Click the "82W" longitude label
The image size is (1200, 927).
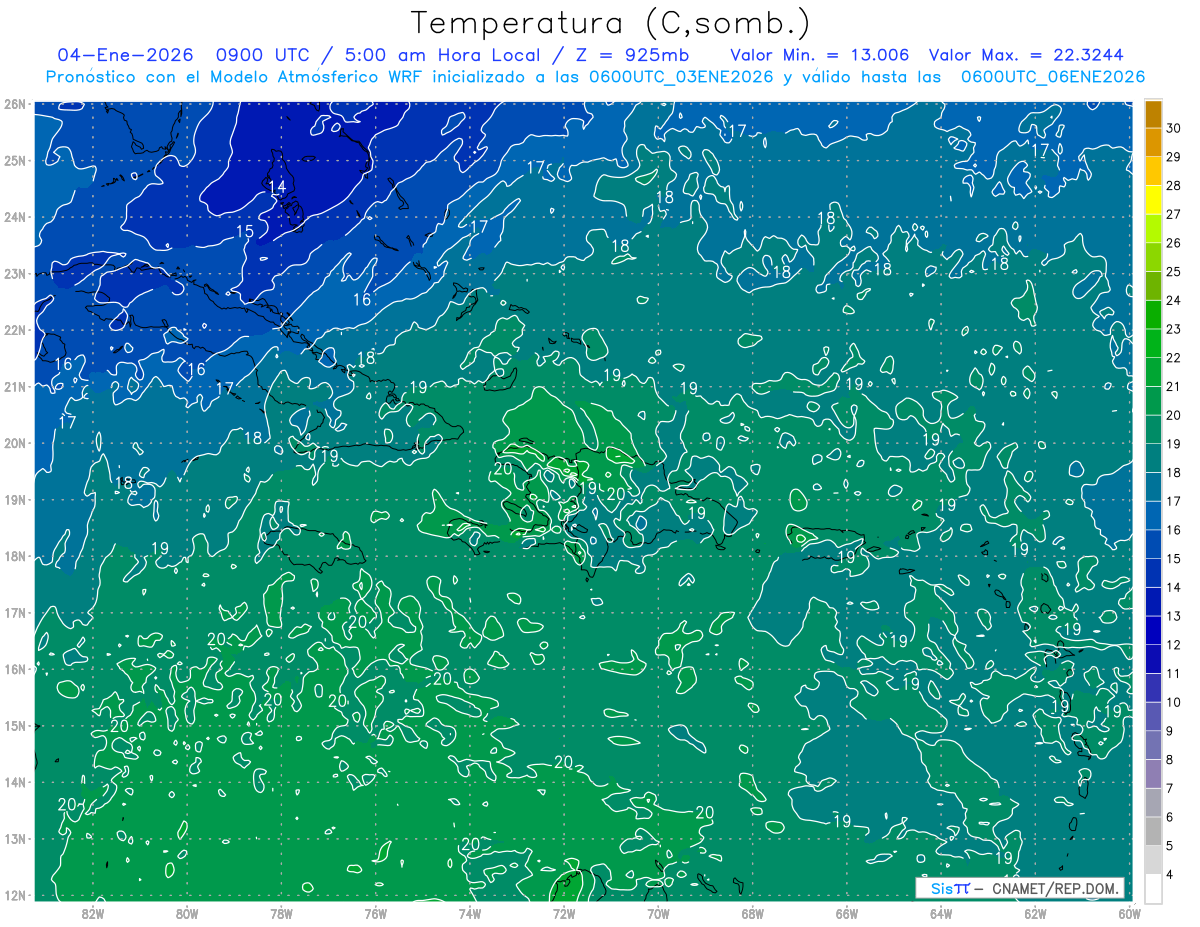93,913
